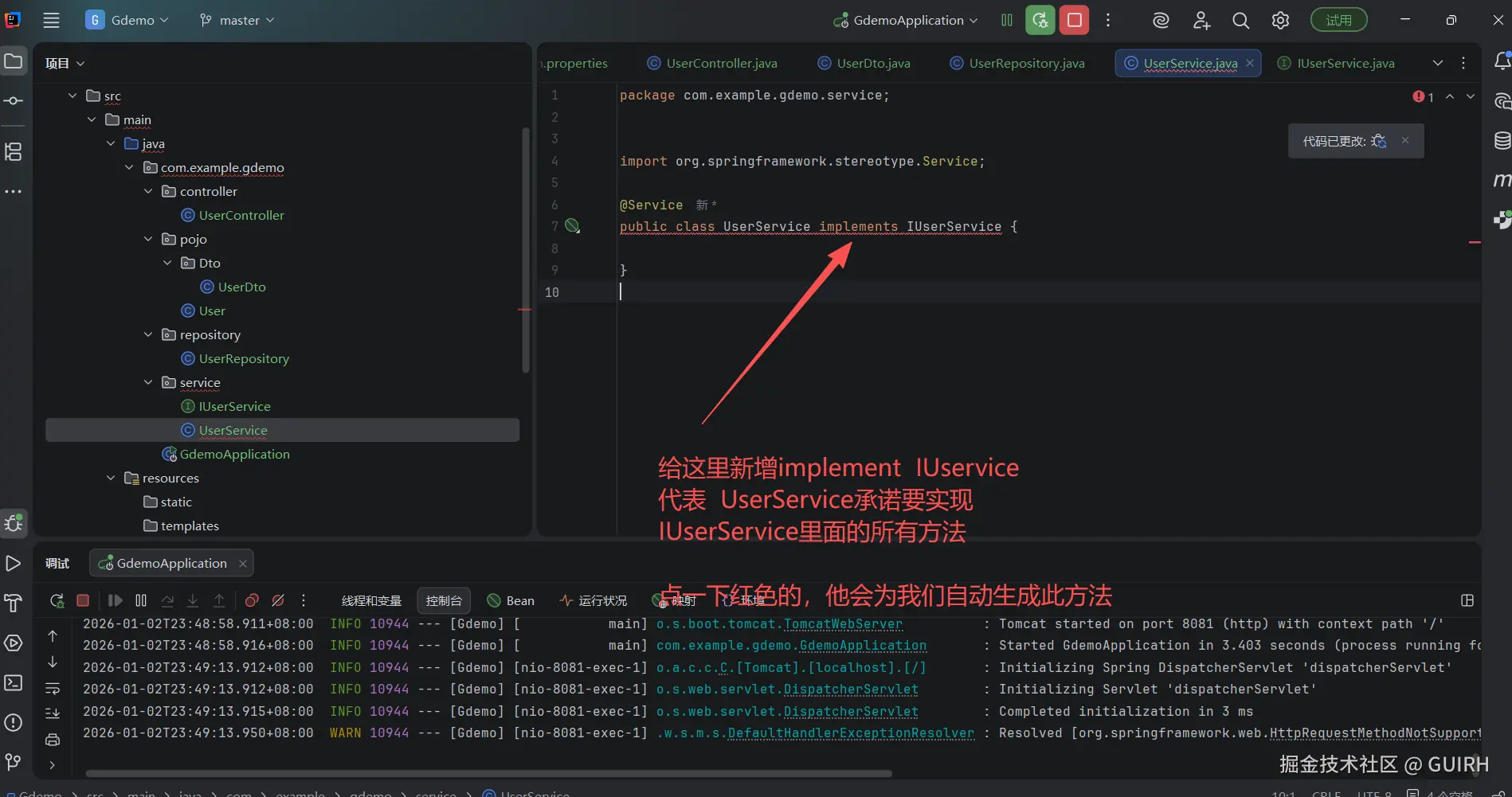This screenshot has height=797, width=1512.
Task: Rerun debug for GdemoApplication in top toolbar
Action: pos(1040,20)
